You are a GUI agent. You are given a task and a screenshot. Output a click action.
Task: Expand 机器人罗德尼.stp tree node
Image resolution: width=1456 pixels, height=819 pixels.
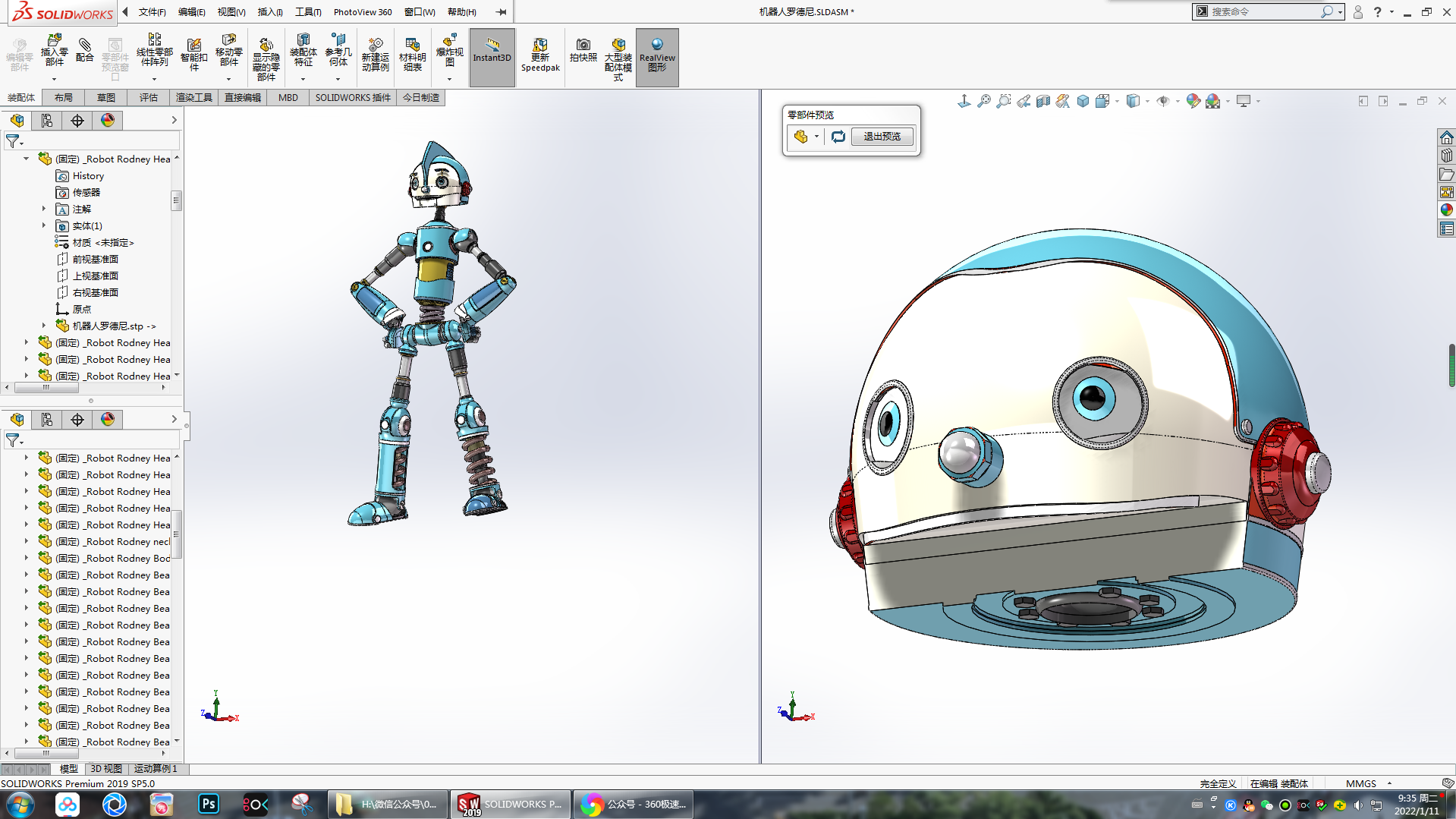43,326
